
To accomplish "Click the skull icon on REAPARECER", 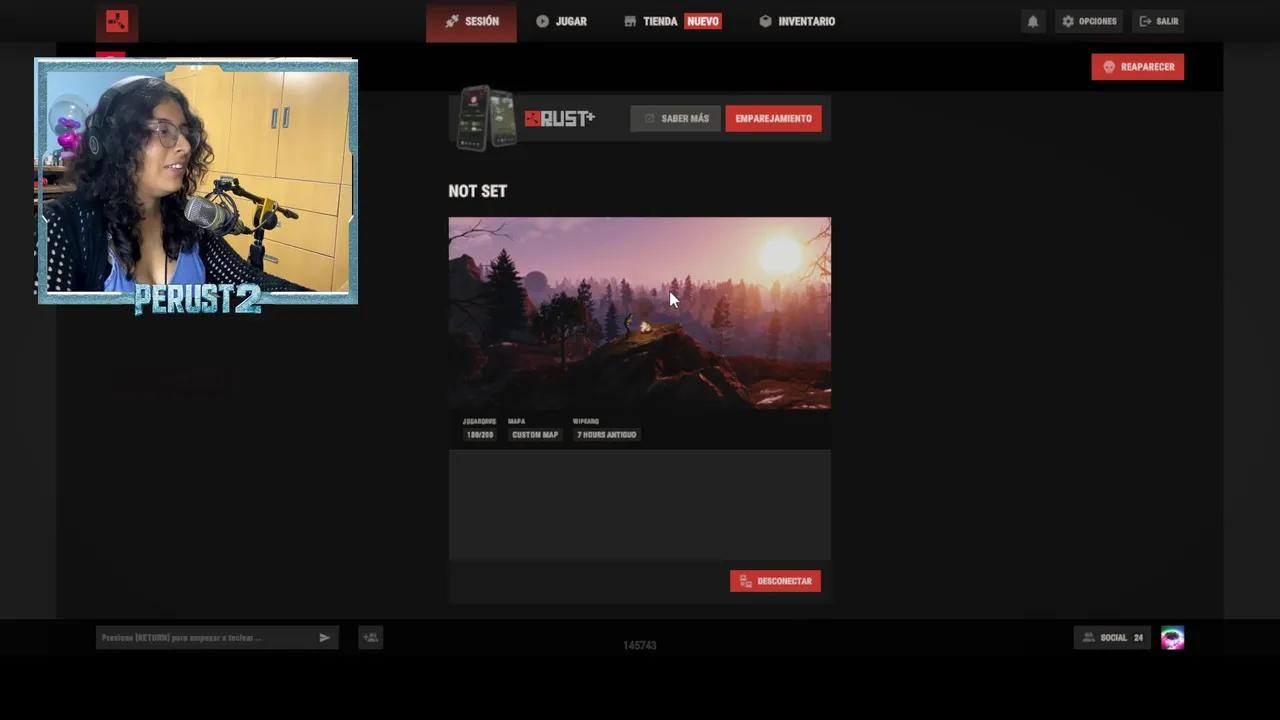I will coord(1108,66).
